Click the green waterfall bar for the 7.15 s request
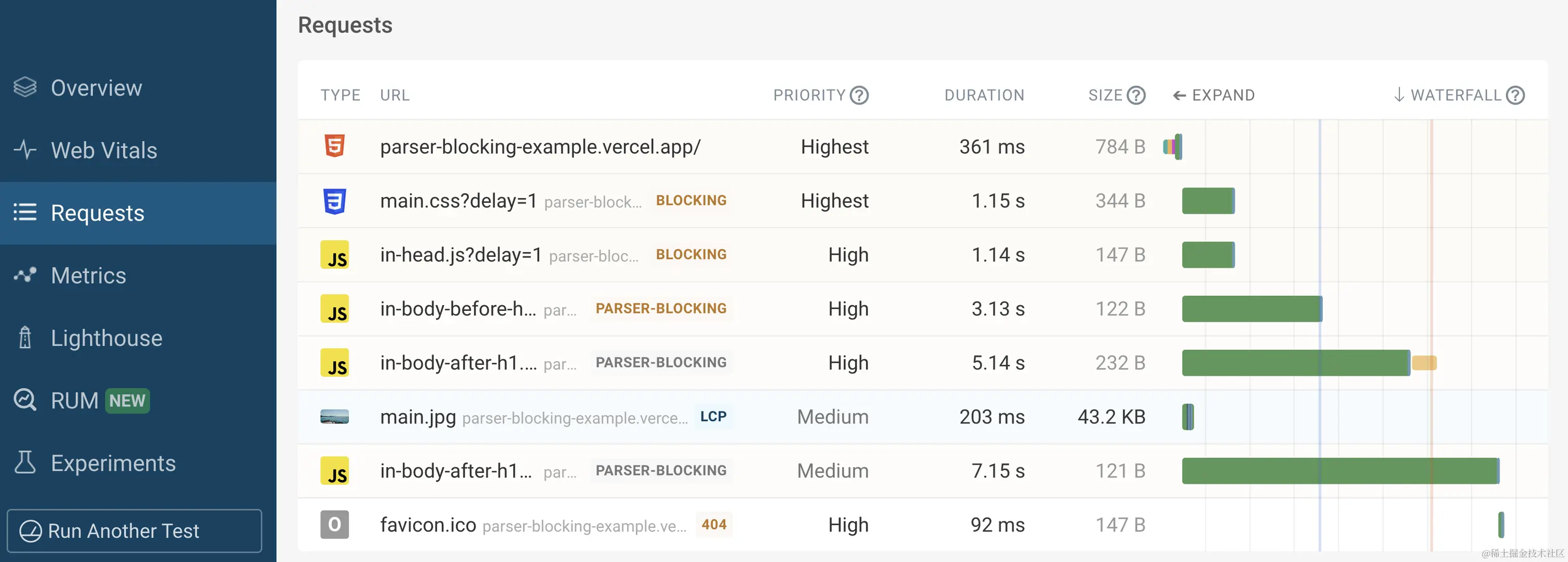 [x=1339, y=471]
